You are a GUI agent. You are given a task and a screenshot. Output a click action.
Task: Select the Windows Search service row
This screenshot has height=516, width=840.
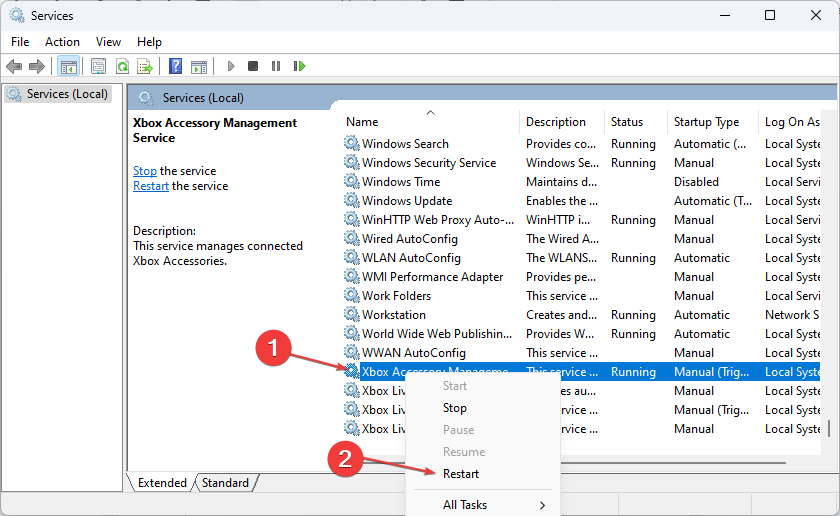(x=581, y=144)
